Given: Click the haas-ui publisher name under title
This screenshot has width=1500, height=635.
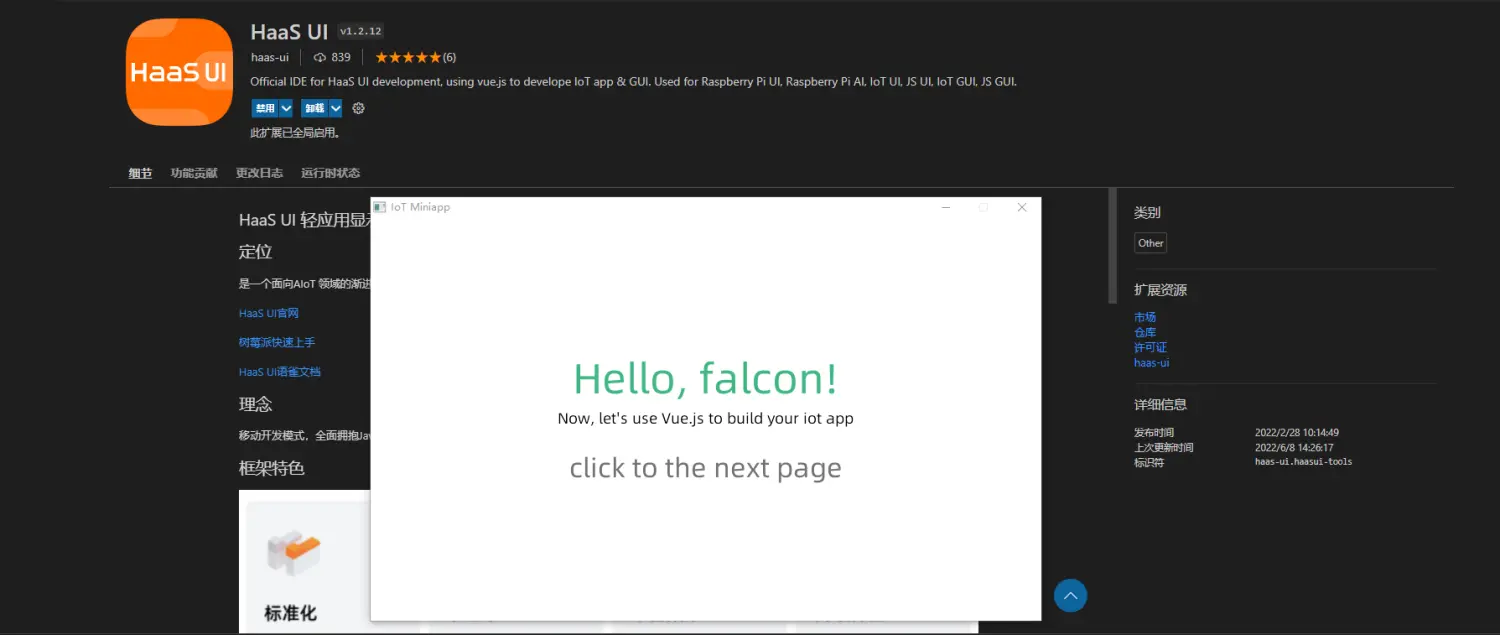Looking at the screenshot, I should pyautogui.click(x=270, y=57).
